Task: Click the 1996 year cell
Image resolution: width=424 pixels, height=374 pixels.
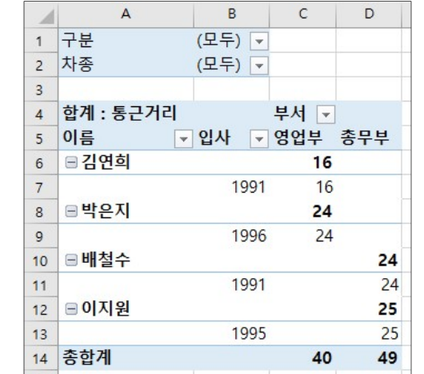Action: click(231, 236)
